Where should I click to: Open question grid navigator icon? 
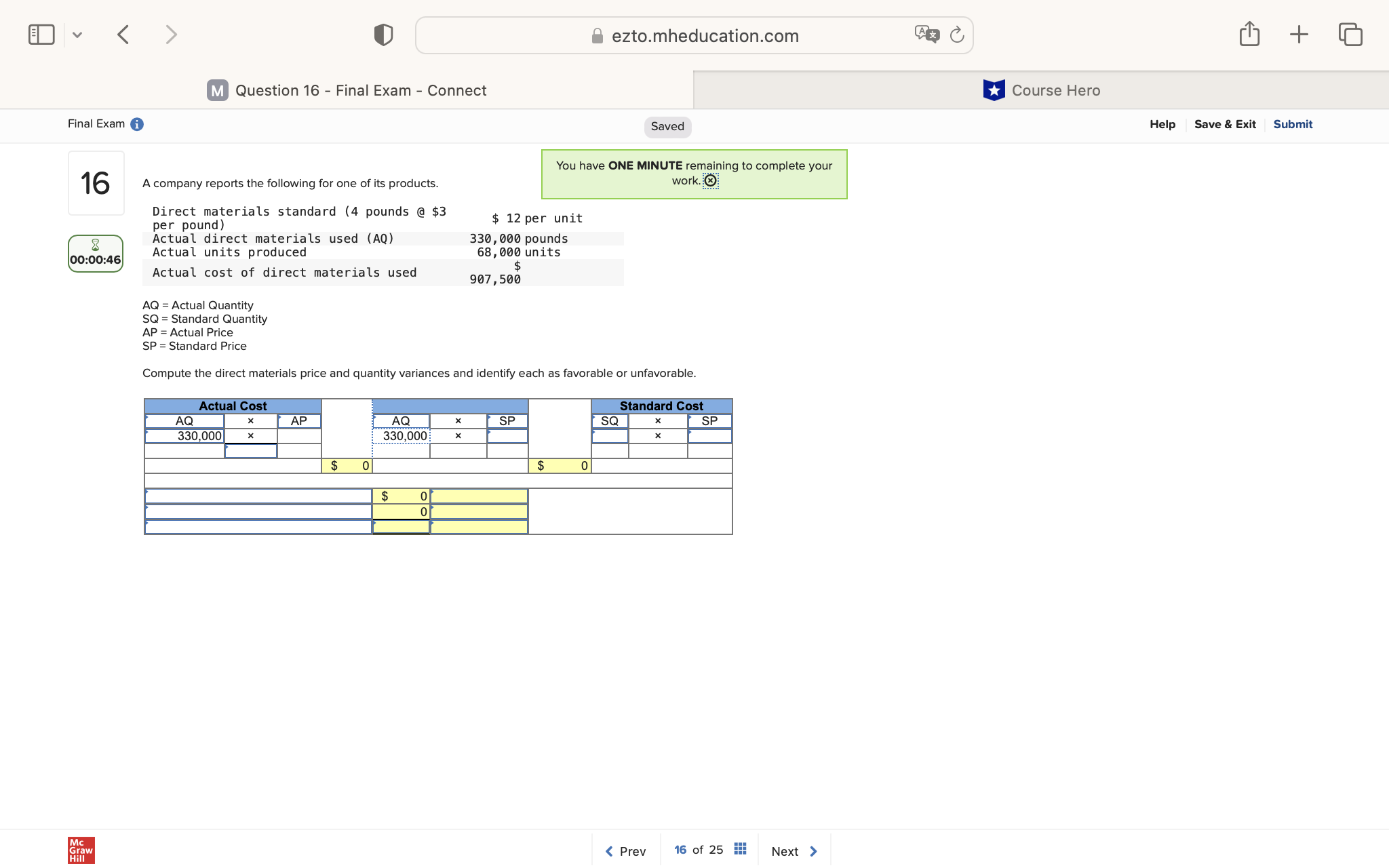click(740, 850)
